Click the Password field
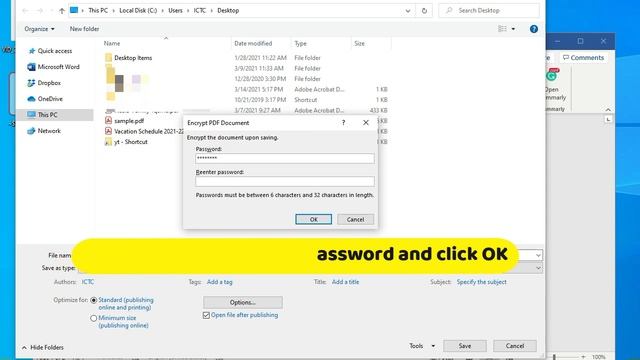This screenshot has height=360, width=640. tap(284, 158)
